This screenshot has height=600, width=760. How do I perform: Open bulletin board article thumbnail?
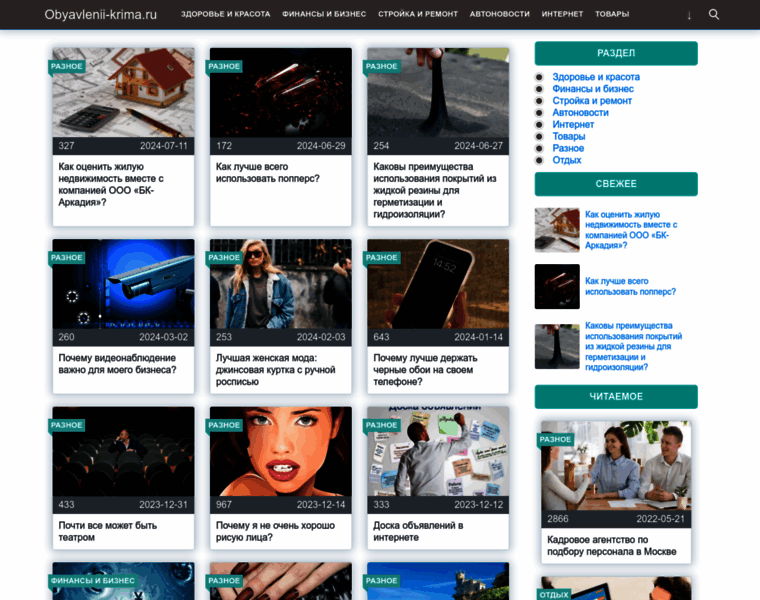coord(438,451)
